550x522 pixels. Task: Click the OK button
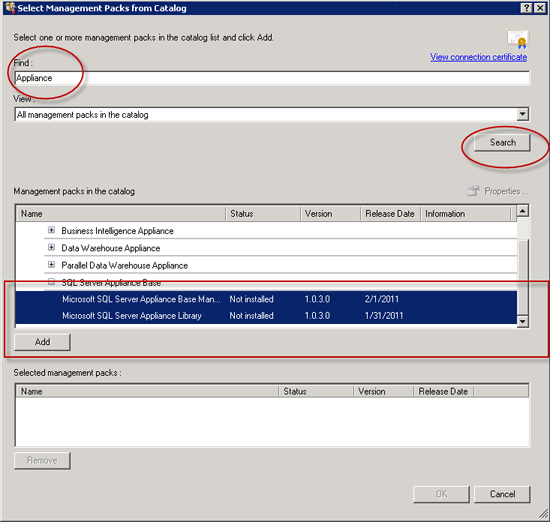pos(441,494)
